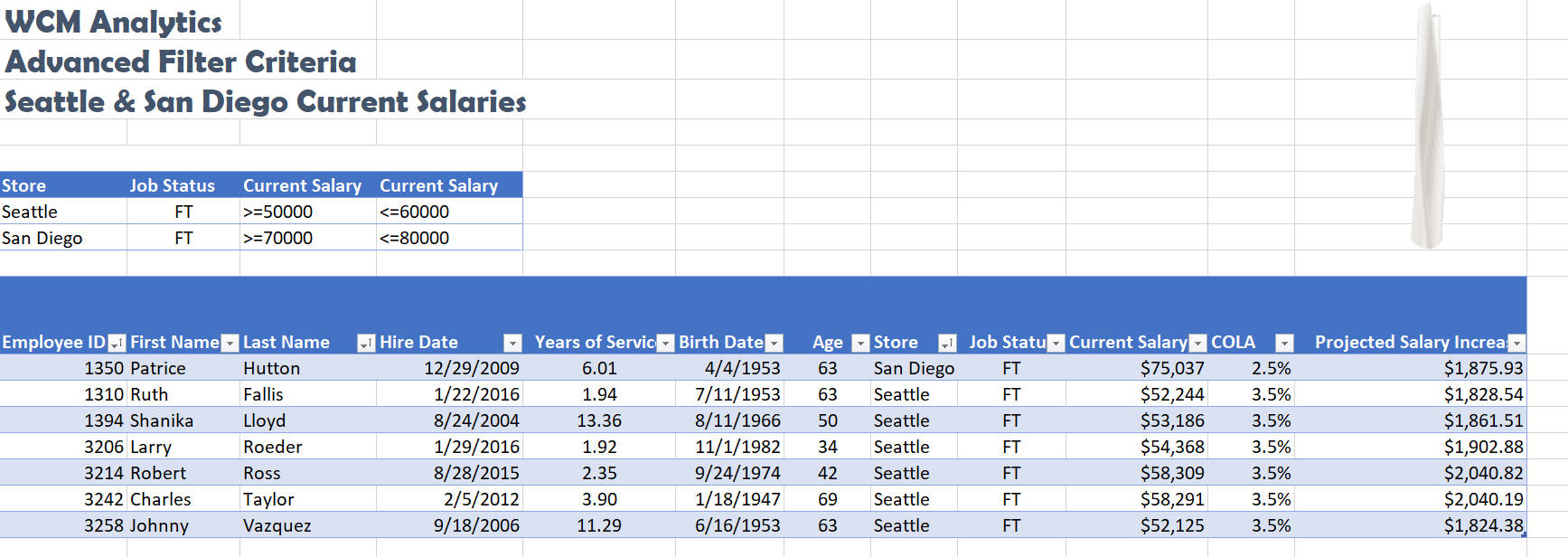Select last name cell 'Ross'
The image size is (1568, 557).
[x=308, y=473]
